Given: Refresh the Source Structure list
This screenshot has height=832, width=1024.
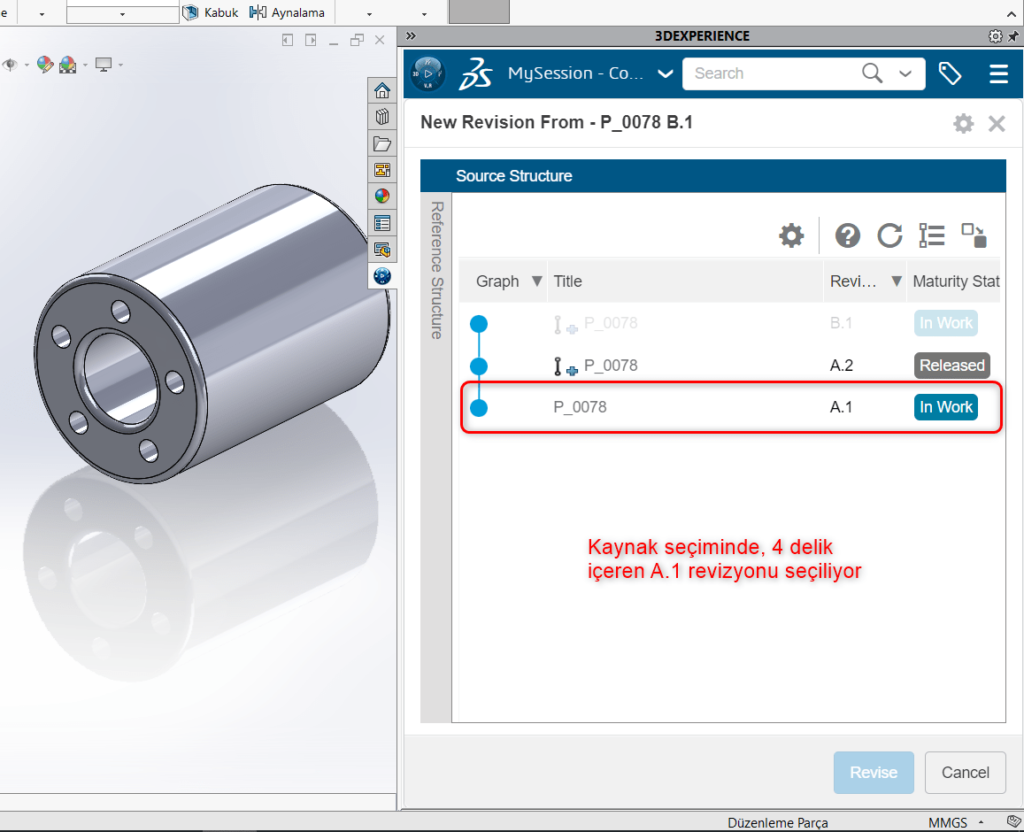Looking at the screenshot, I should click(890, 235).
